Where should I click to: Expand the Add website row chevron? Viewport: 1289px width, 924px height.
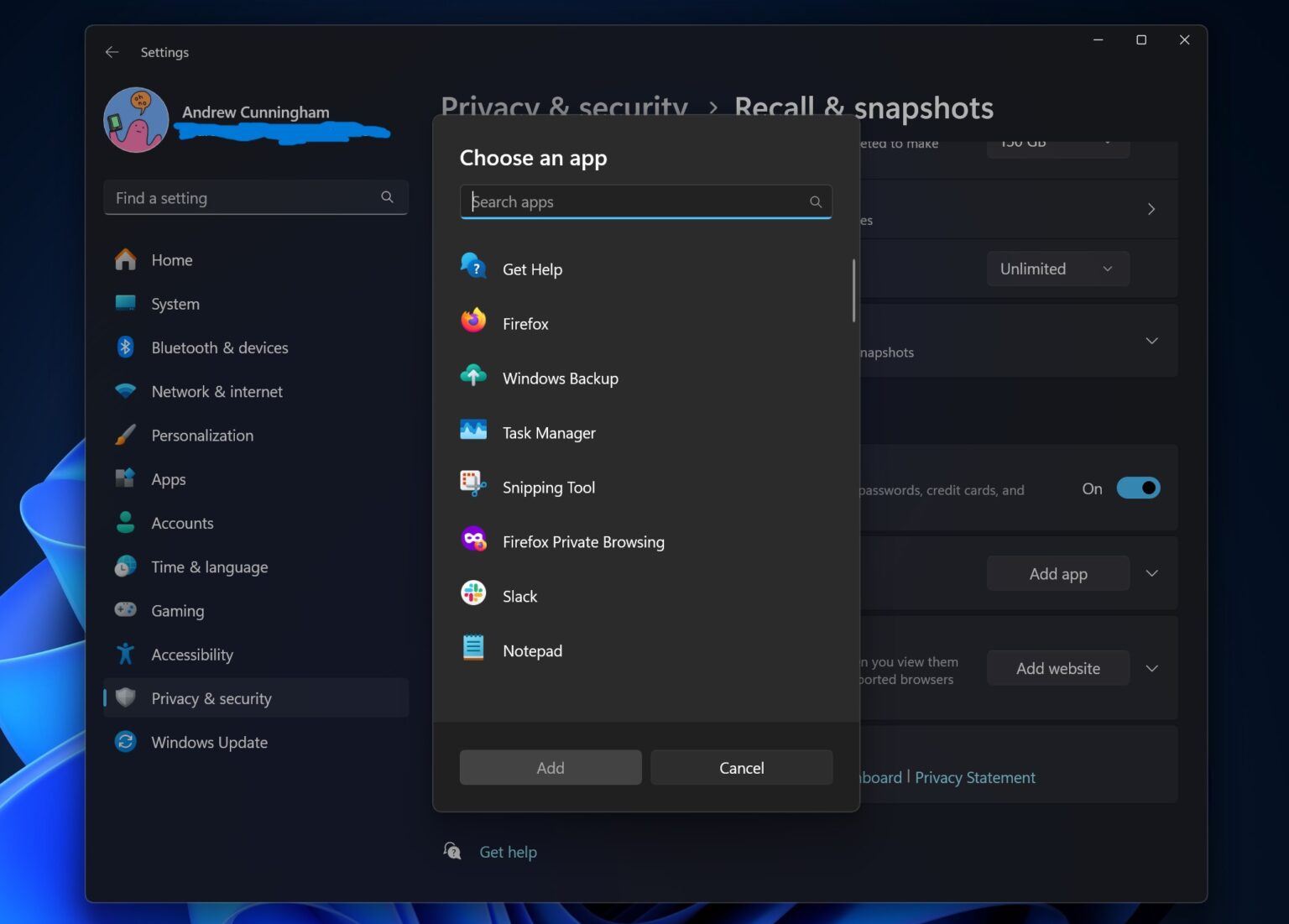tap(1151, 668)
